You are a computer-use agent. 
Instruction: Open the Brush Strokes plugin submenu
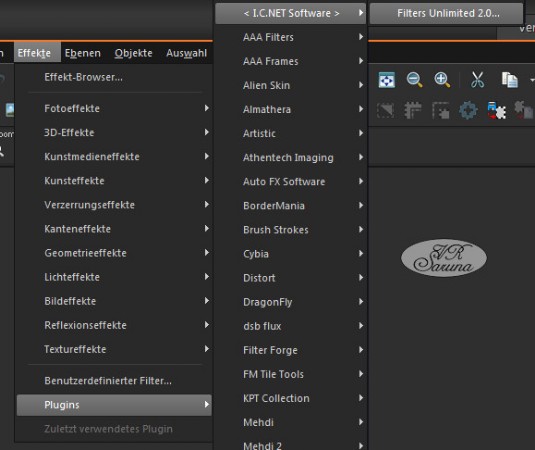(x=291, y=230)
